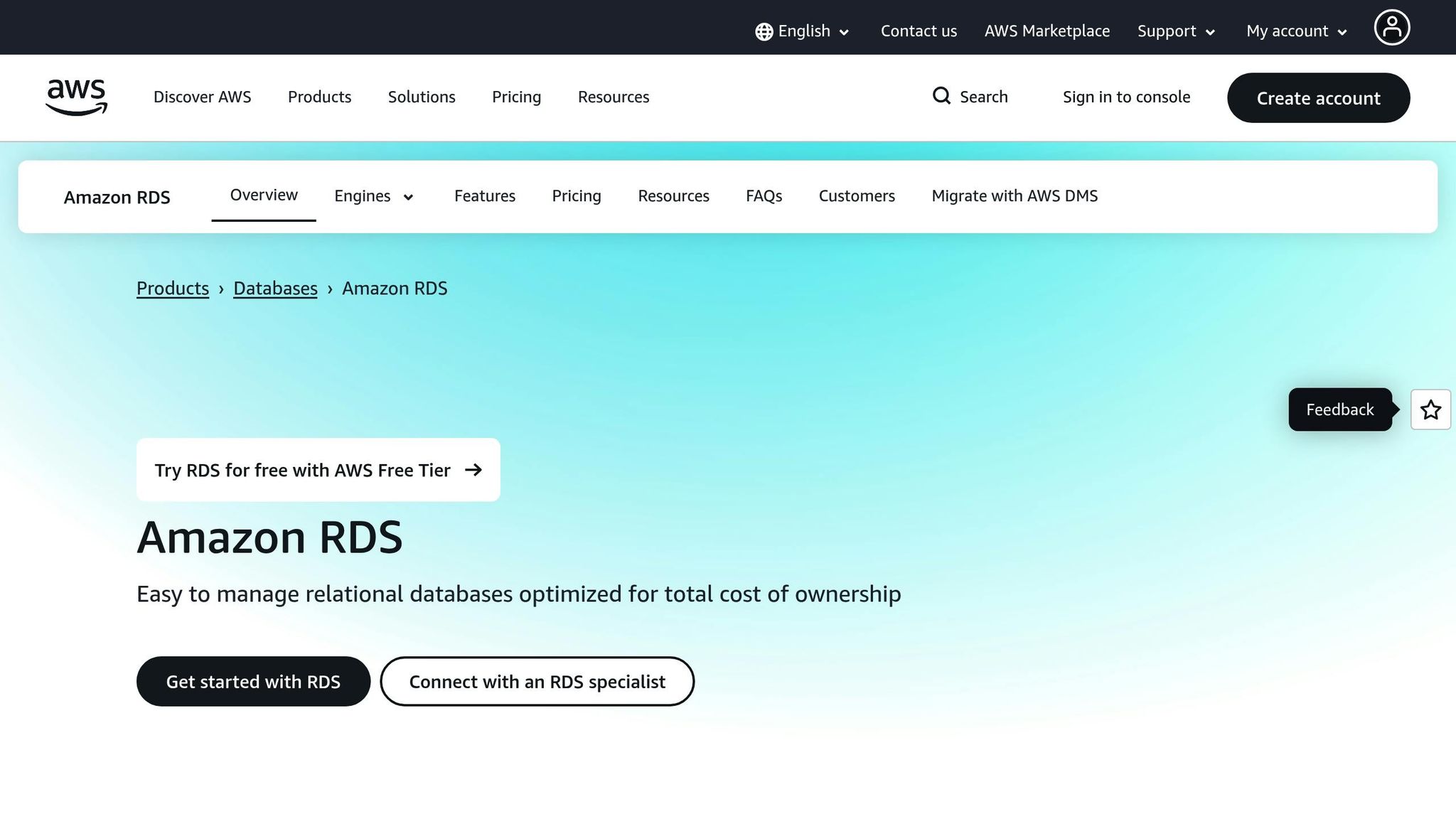Screen dimensions: 1456x819
Task: Switch to the FAQs tab
Action: 763,196
